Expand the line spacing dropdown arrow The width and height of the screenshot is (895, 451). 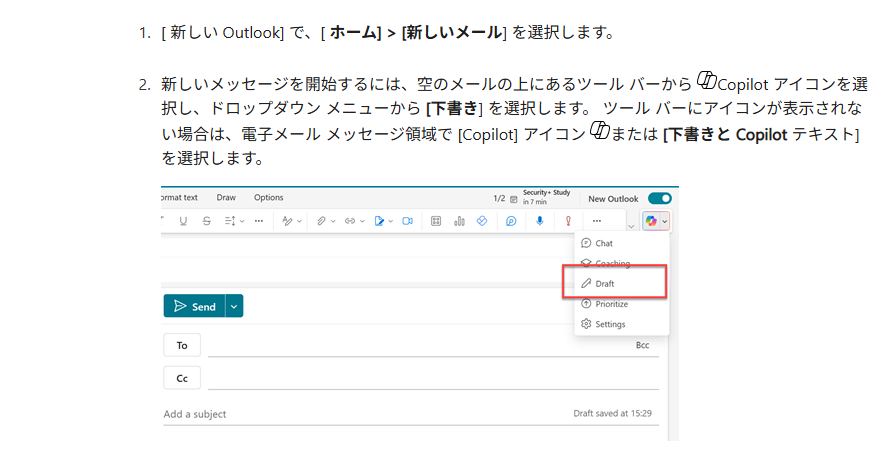click(242, 222)
